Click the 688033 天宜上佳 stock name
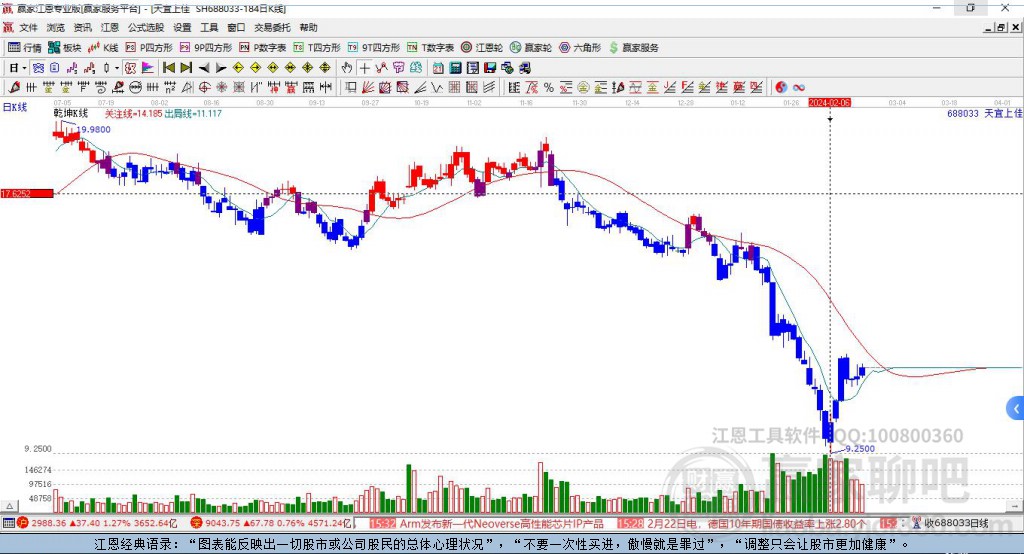Viewport: 1024px width, 554px height. 984,113
